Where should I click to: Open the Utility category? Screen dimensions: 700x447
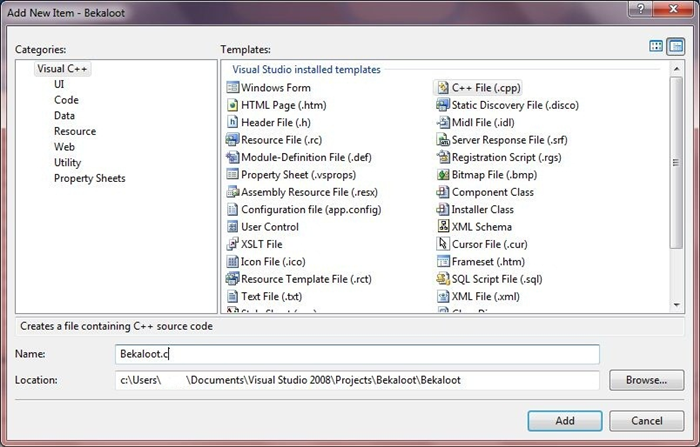(x=67, y=163)
